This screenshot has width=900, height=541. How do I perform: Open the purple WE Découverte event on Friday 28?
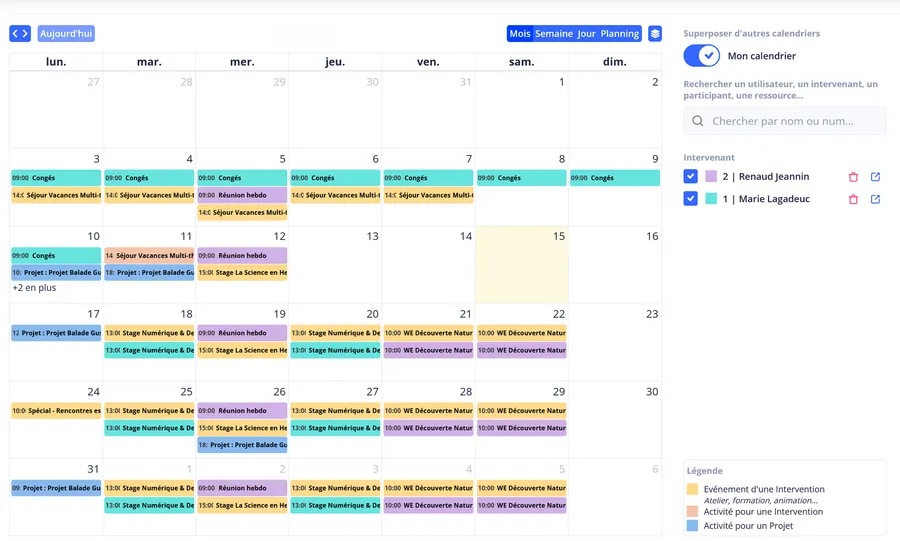coord(428,428)
